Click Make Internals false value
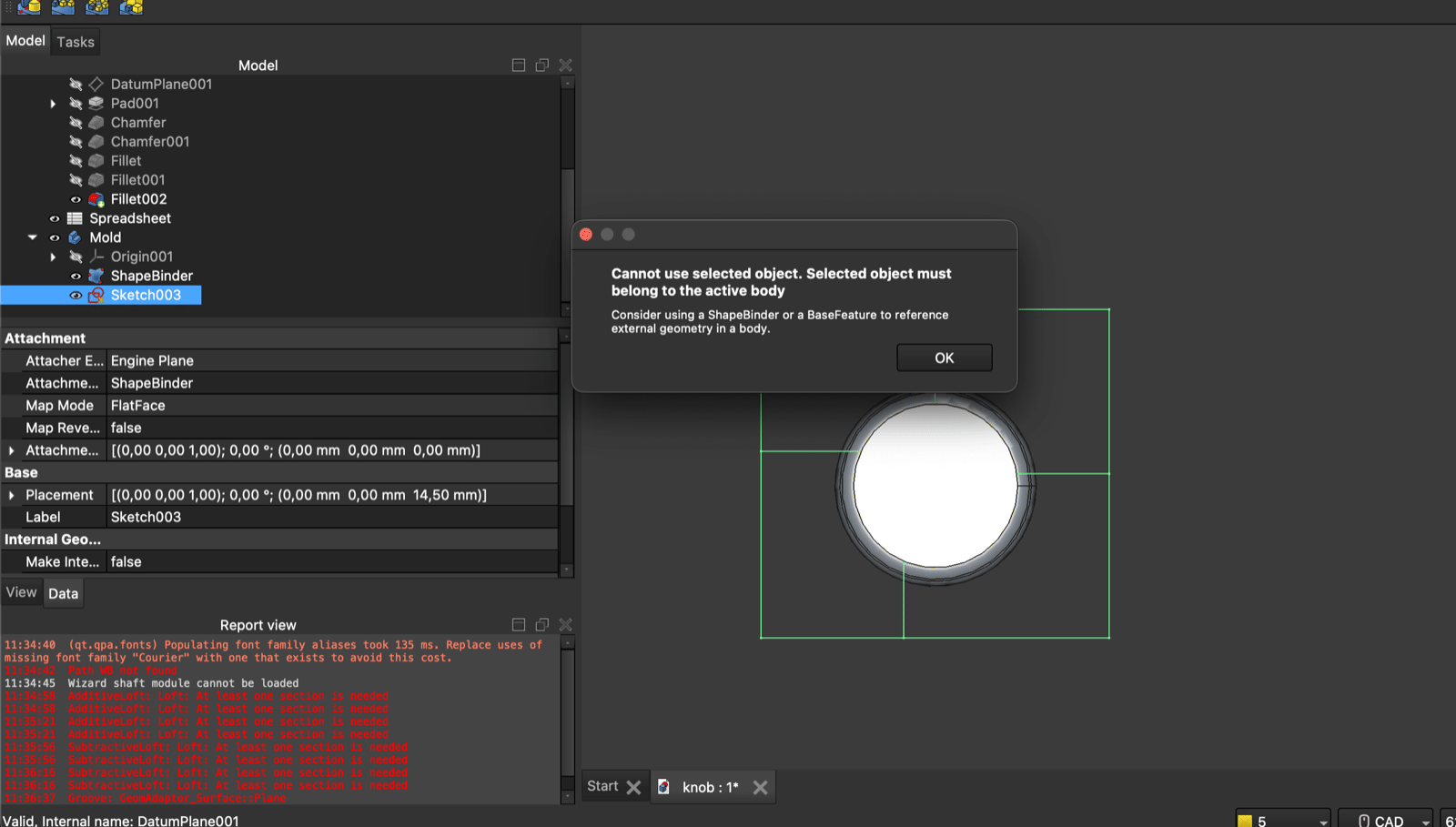Viewport: 1456px width, 827px height. (332, 562)
